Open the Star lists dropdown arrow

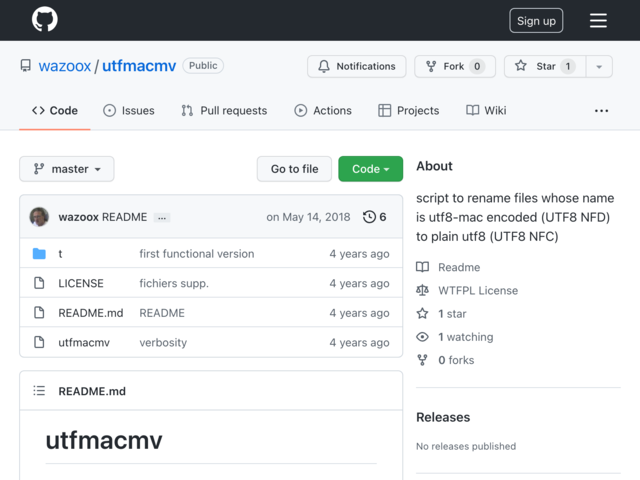click(599, 66)
